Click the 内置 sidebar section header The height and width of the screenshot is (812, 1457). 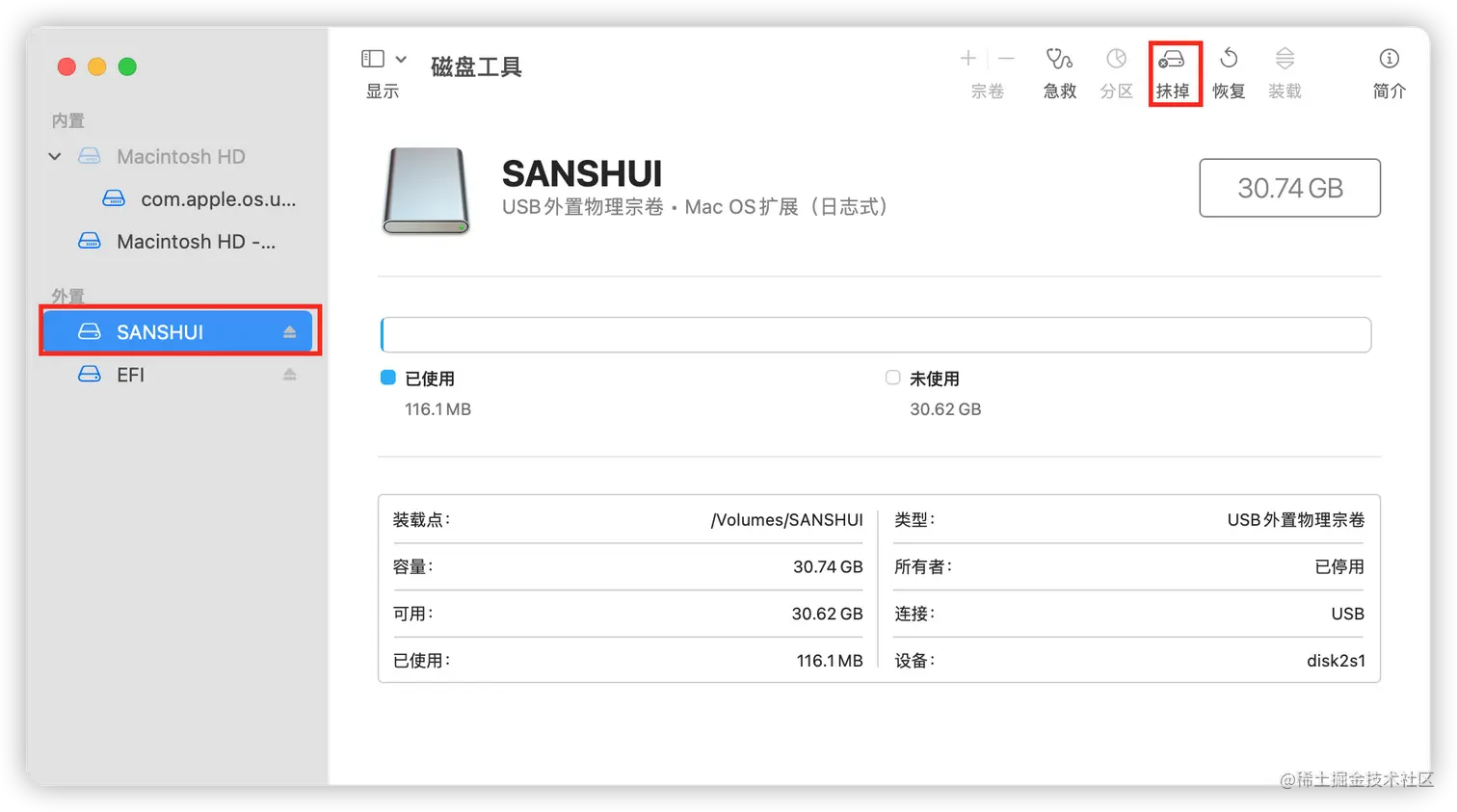pyautogui.click(x=67, y=120)
